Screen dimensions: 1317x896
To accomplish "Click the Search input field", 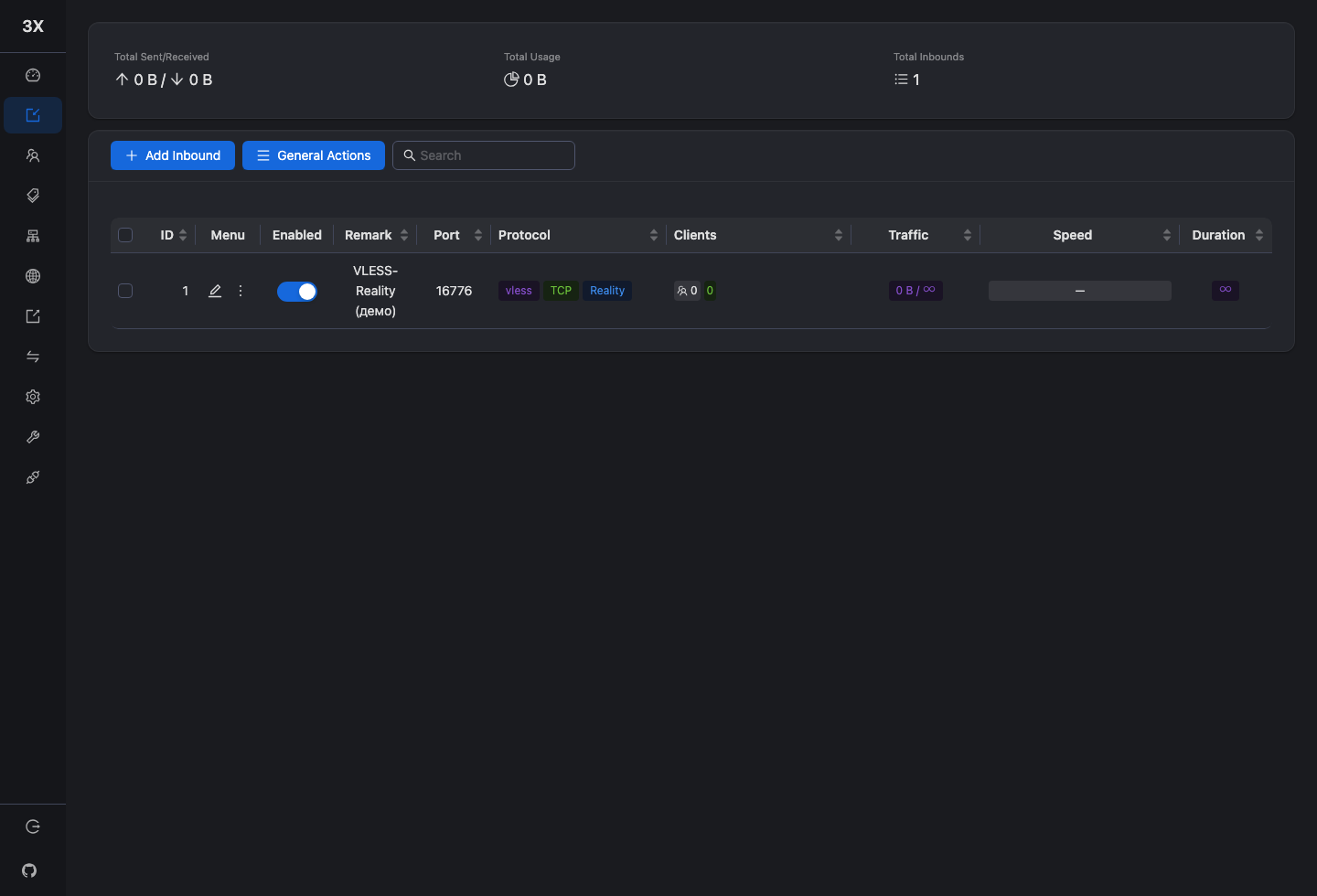I will pos(484,155).
